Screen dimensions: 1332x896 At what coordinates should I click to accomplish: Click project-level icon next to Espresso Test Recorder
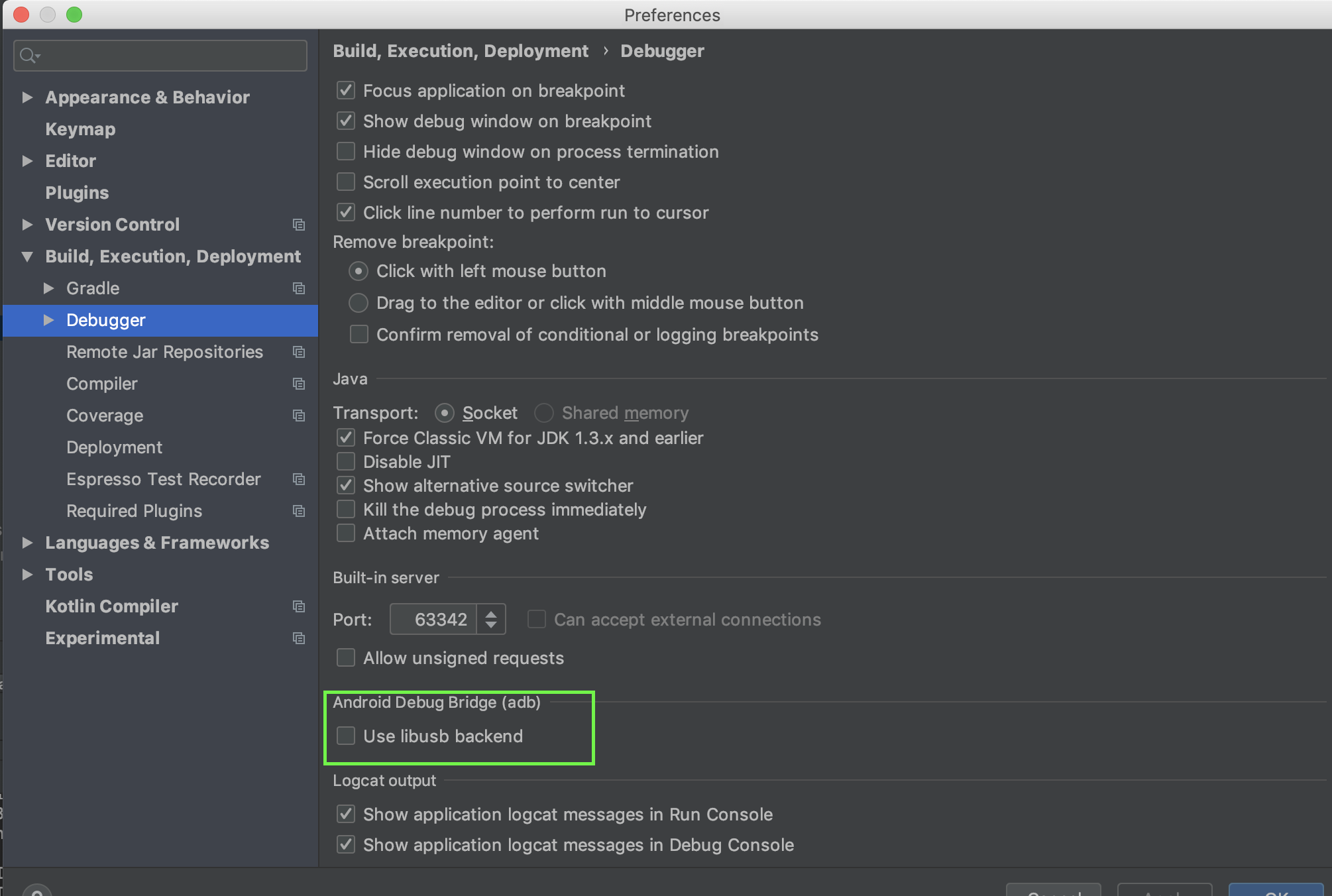point(299,479)
